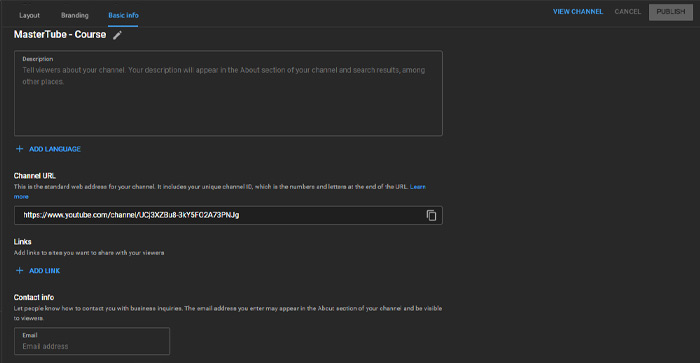Select the Basic info tab
The image size is (700, 363).
tap(123, 15)
